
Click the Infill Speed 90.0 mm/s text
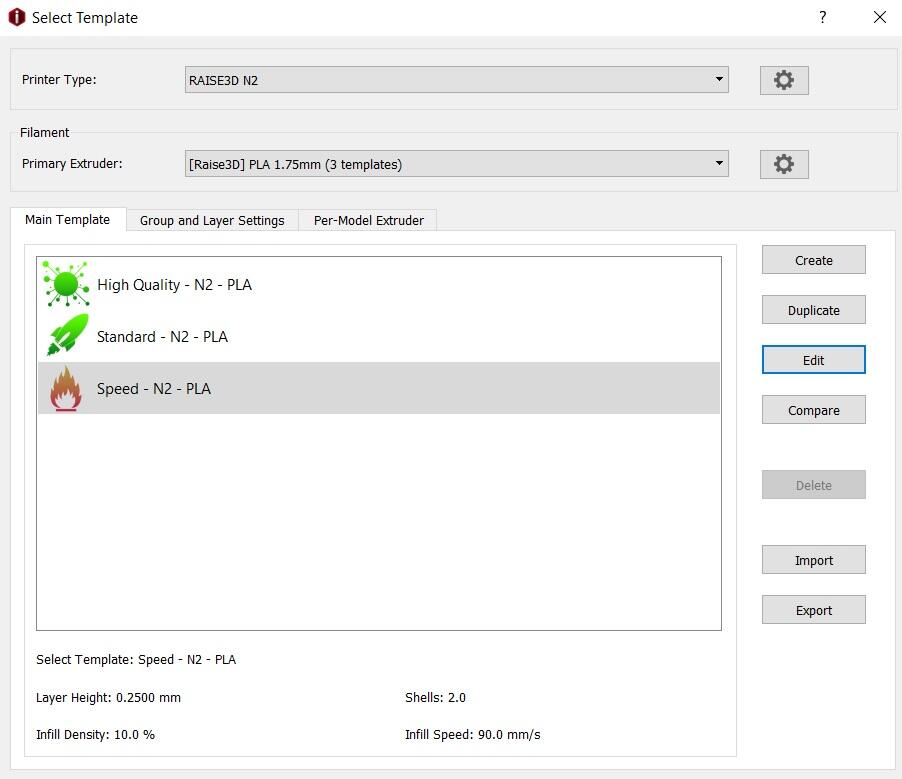coord(472,735)
